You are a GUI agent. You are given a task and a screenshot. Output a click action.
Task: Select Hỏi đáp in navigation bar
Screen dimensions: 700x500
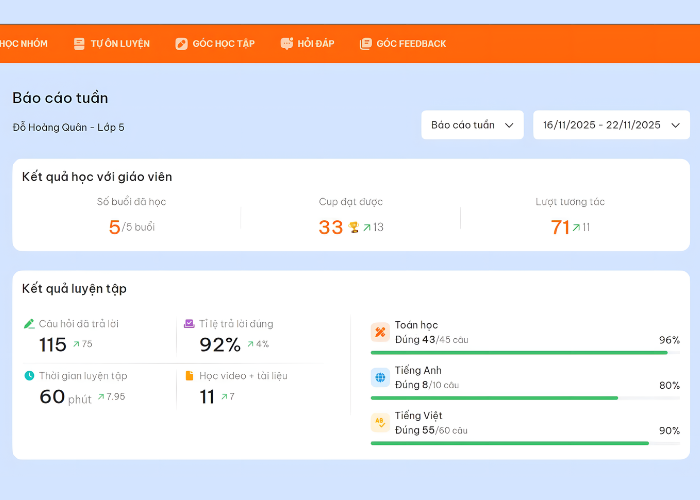point(315,44)
